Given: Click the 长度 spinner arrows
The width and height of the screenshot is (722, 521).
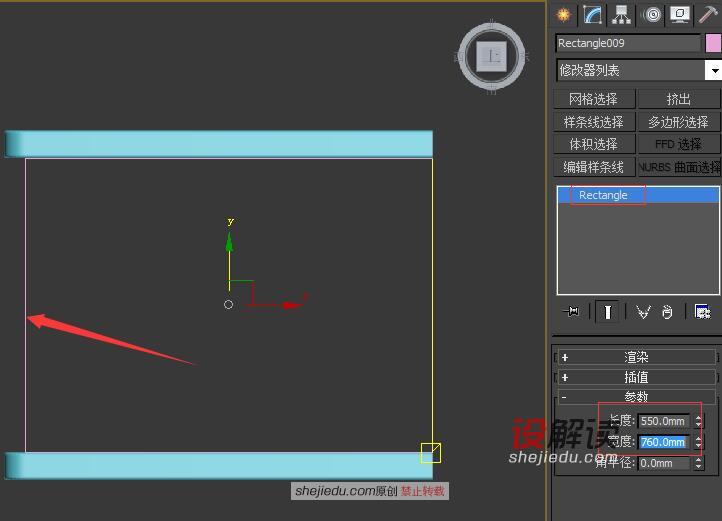Looking at the screenshot, I should pos(699,421).
